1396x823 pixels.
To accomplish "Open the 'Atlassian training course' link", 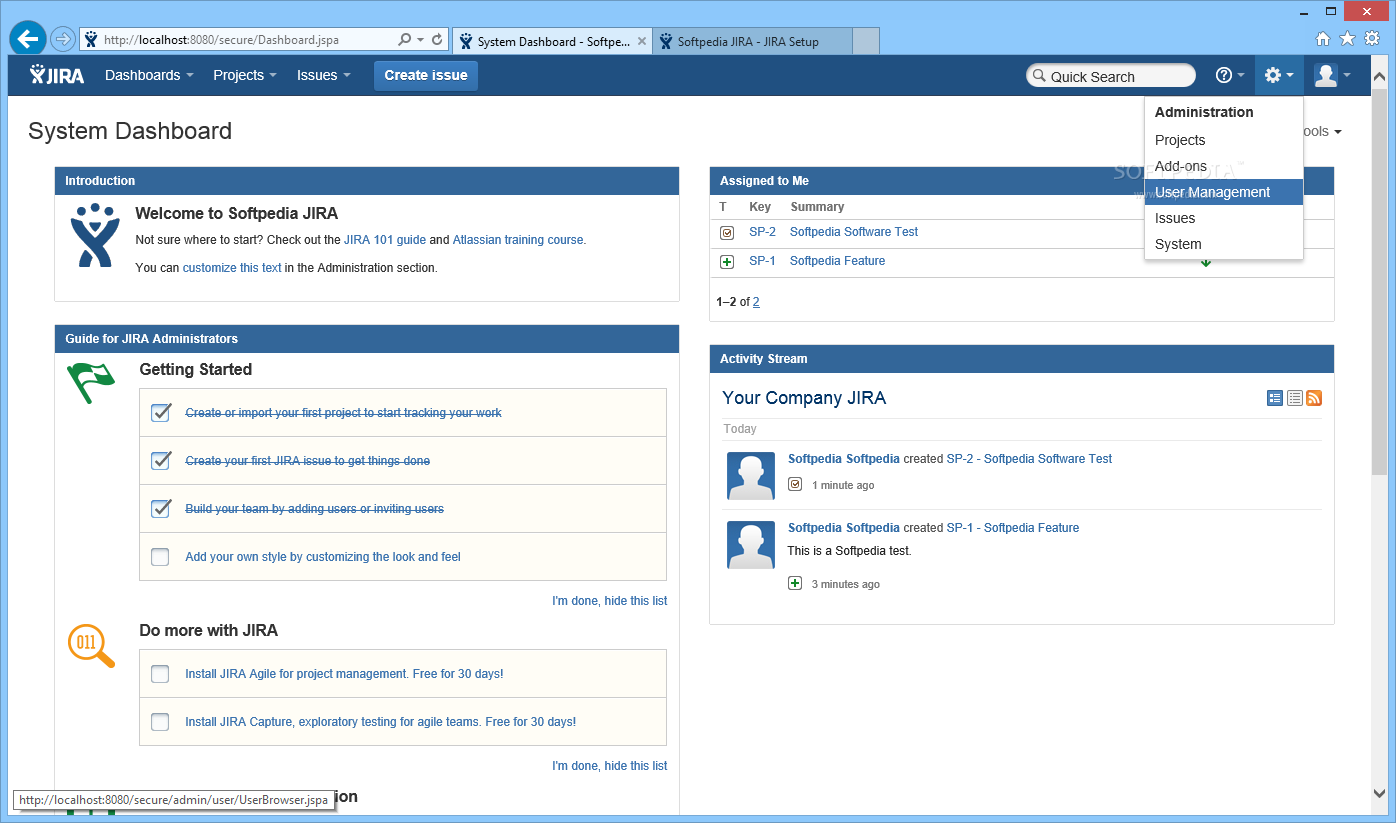I will tap(518, 240).
